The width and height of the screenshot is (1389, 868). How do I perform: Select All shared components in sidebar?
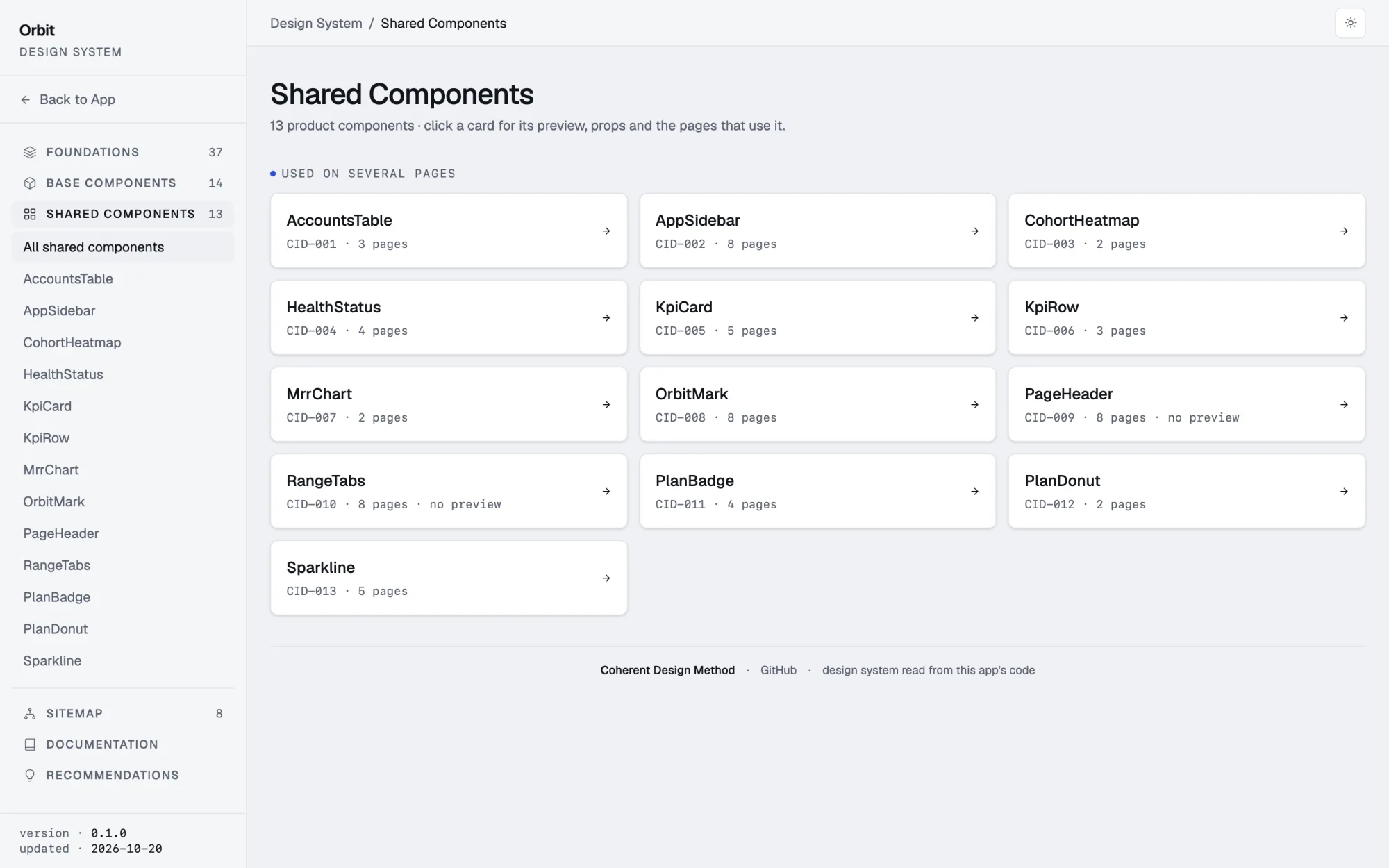pos(123,247)
